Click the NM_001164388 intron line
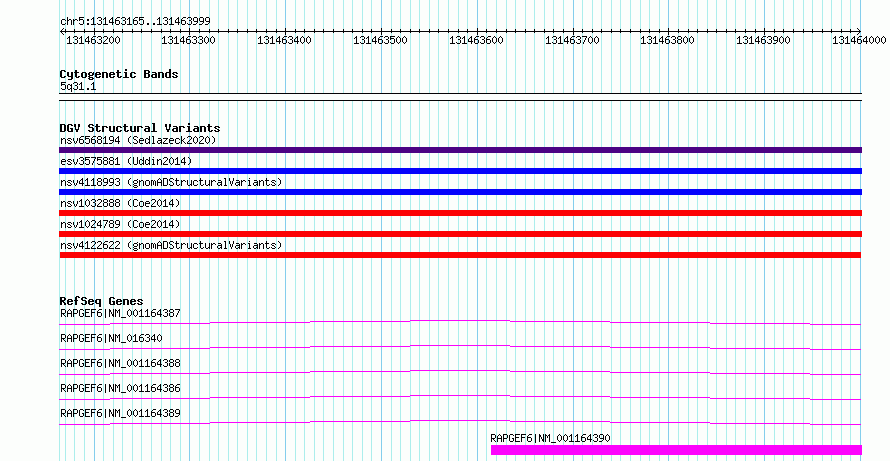Image resolution: width=890 pixels, height=461 pixels. pos(460,371)
